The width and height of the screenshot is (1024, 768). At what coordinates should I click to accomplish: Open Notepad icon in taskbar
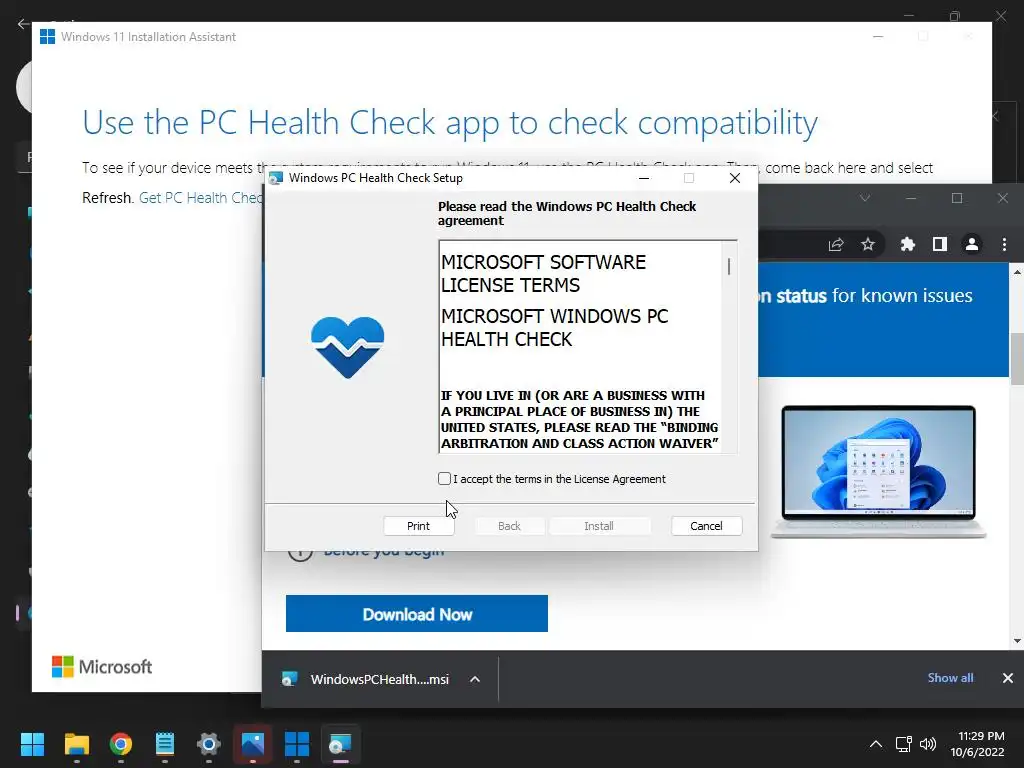click(165, 744)
